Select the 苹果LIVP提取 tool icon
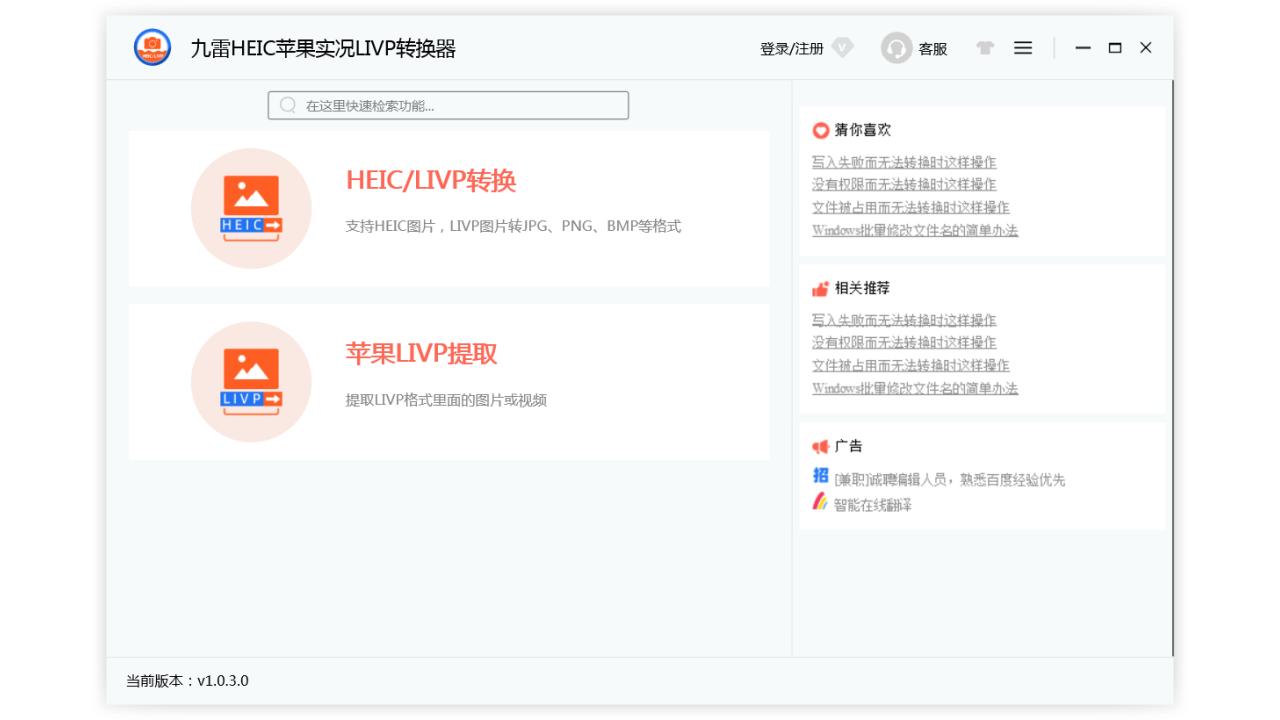The height and width of the screenshot is (720, 1280). pyautogui.click(x=251, y=381)
